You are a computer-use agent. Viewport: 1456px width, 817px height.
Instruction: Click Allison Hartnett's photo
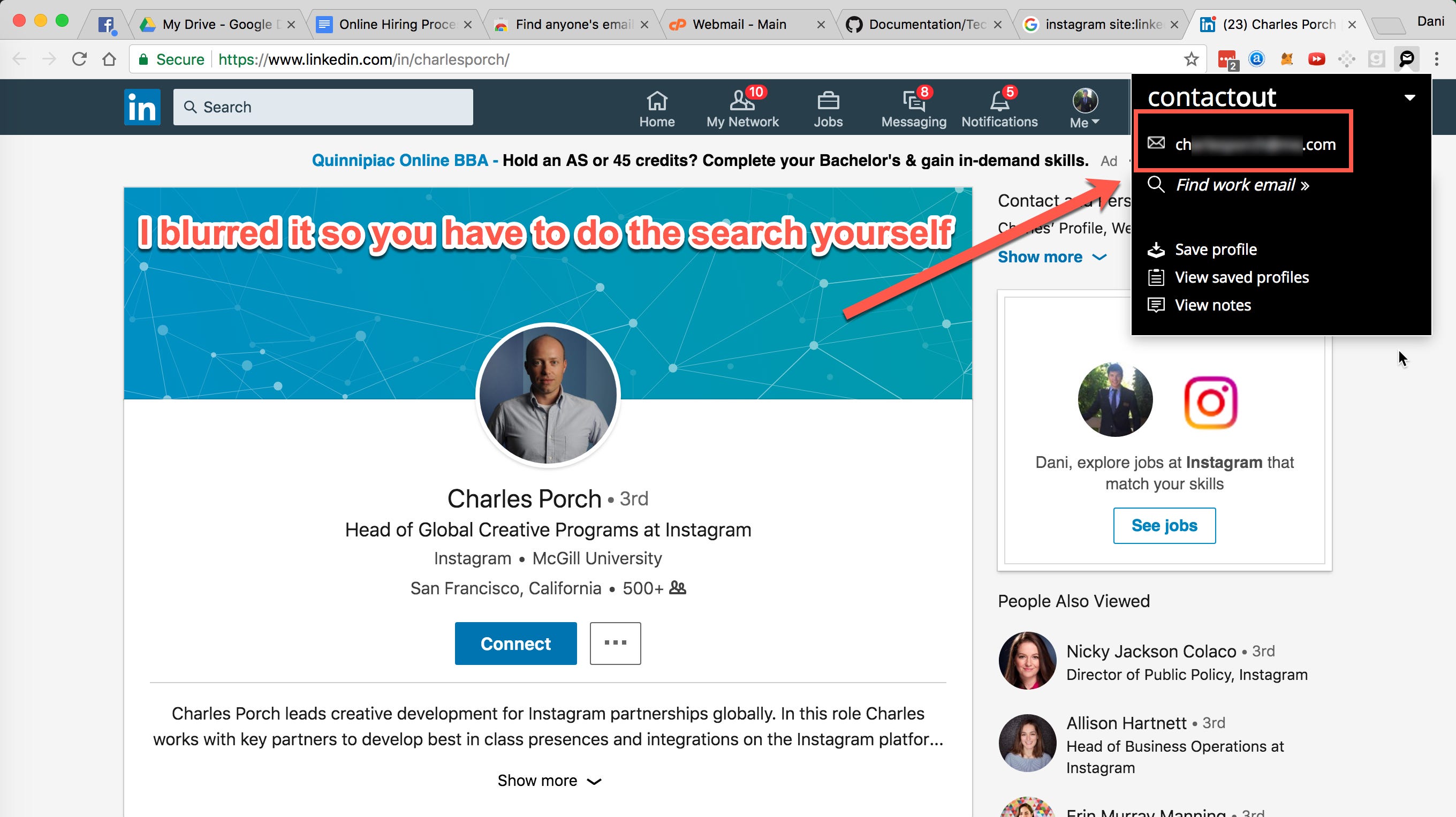(x=1027, y=743)
